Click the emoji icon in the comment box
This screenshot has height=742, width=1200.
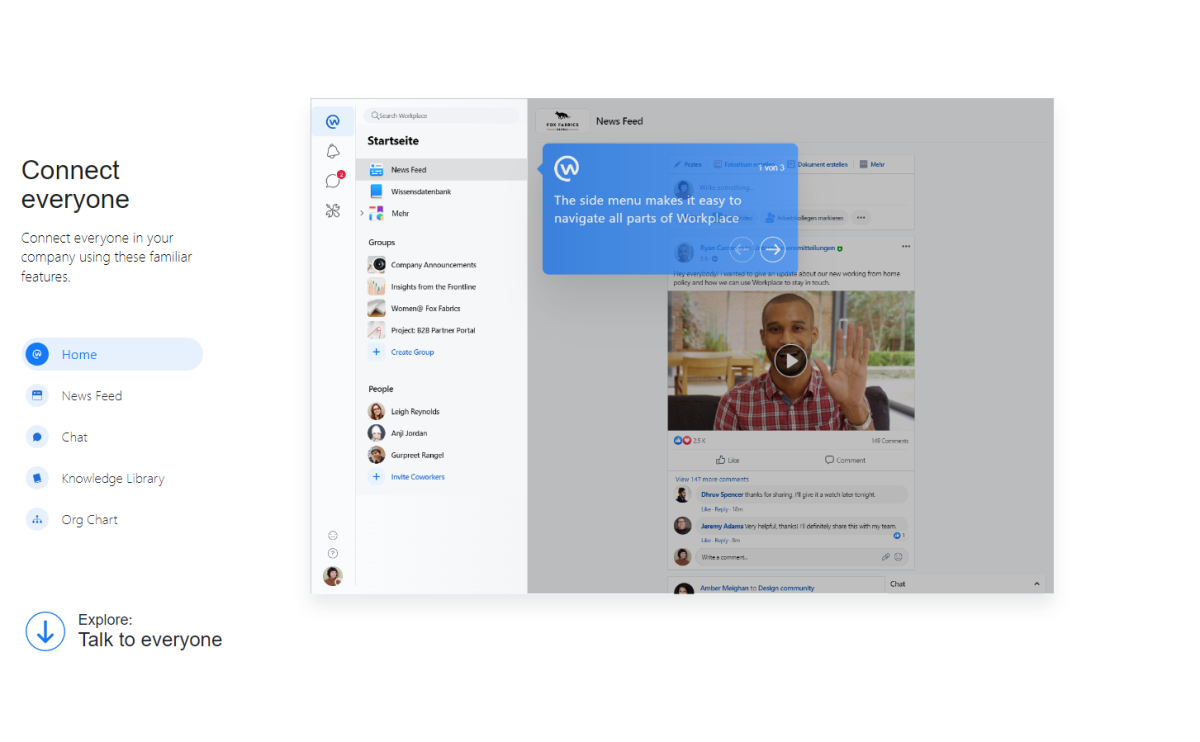click(x=898, y=557)
